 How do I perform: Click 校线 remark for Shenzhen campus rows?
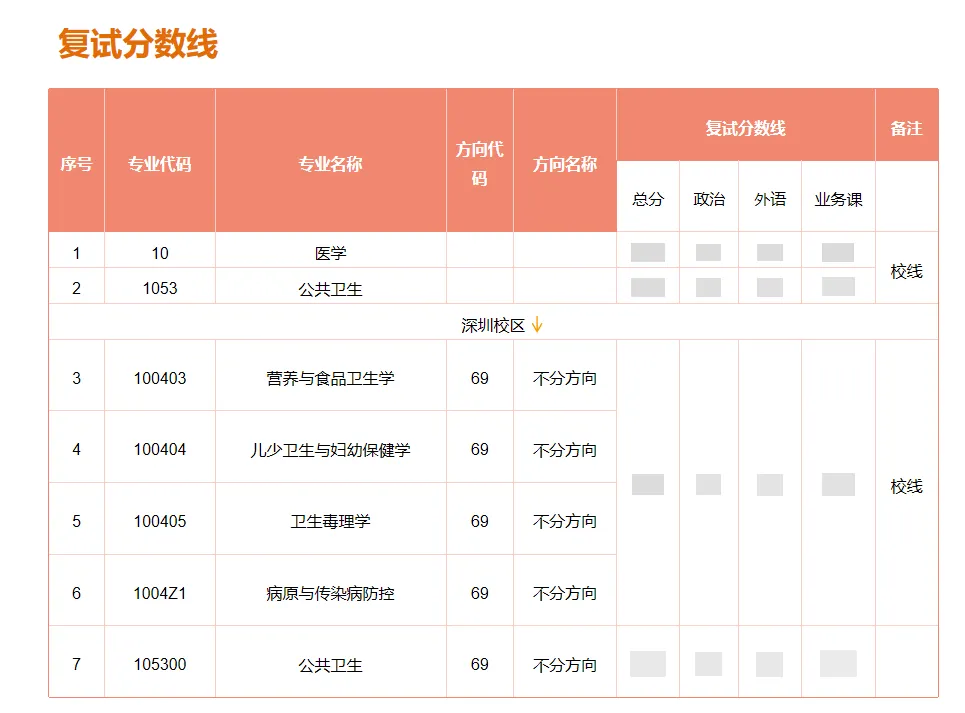click(x=906, y=486)
